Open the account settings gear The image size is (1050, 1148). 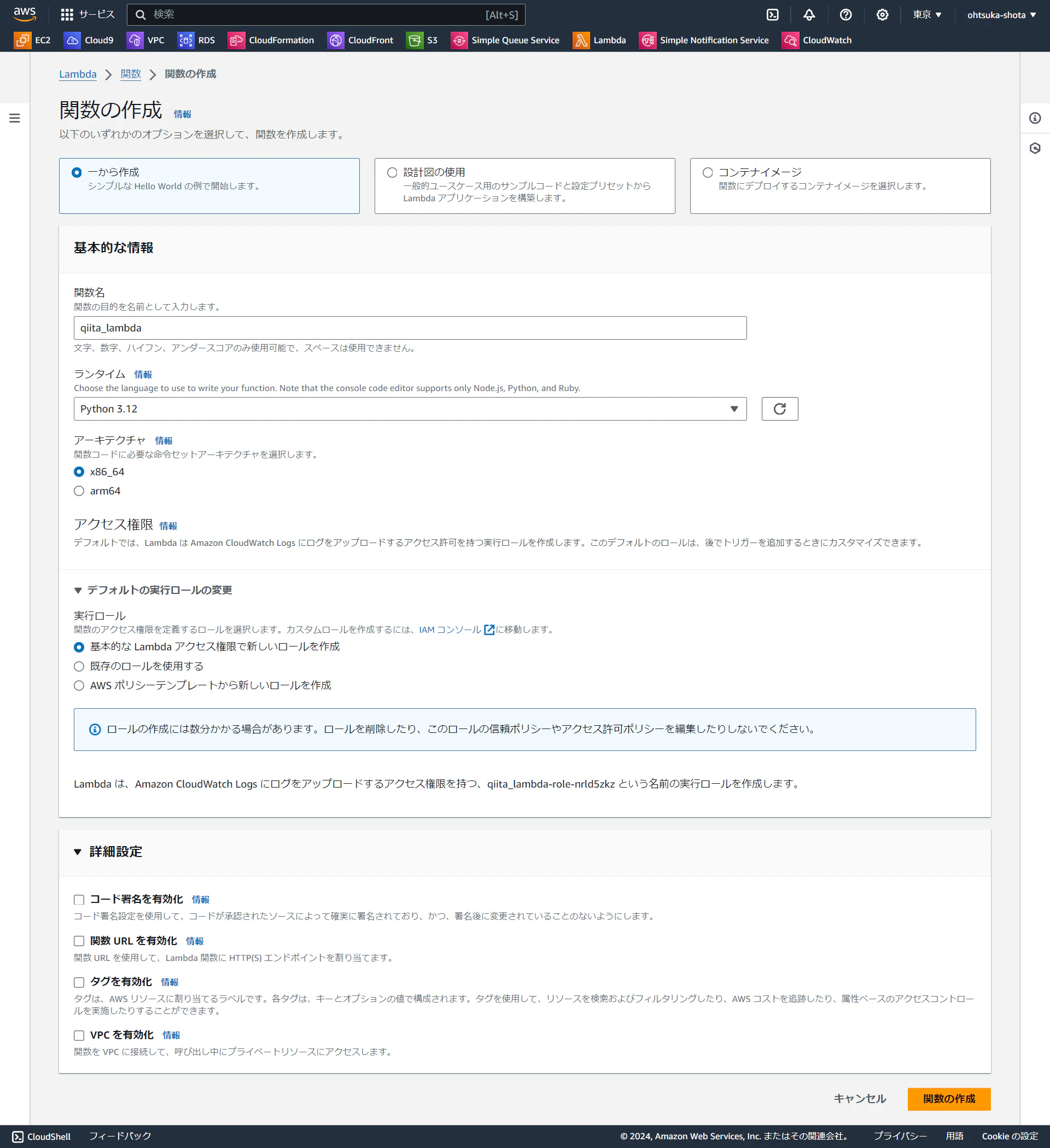click(x=882, y=14)
